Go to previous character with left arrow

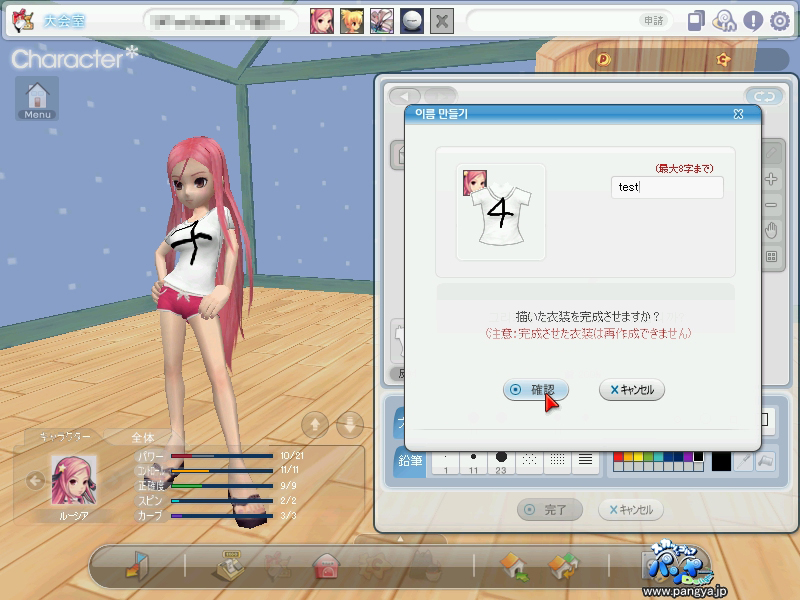click(x=35, y=480)
